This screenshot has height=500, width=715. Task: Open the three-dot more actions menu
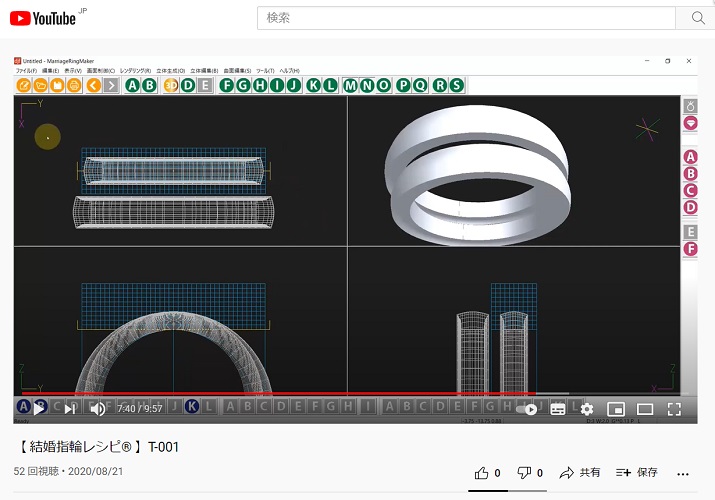pos(684,473)
